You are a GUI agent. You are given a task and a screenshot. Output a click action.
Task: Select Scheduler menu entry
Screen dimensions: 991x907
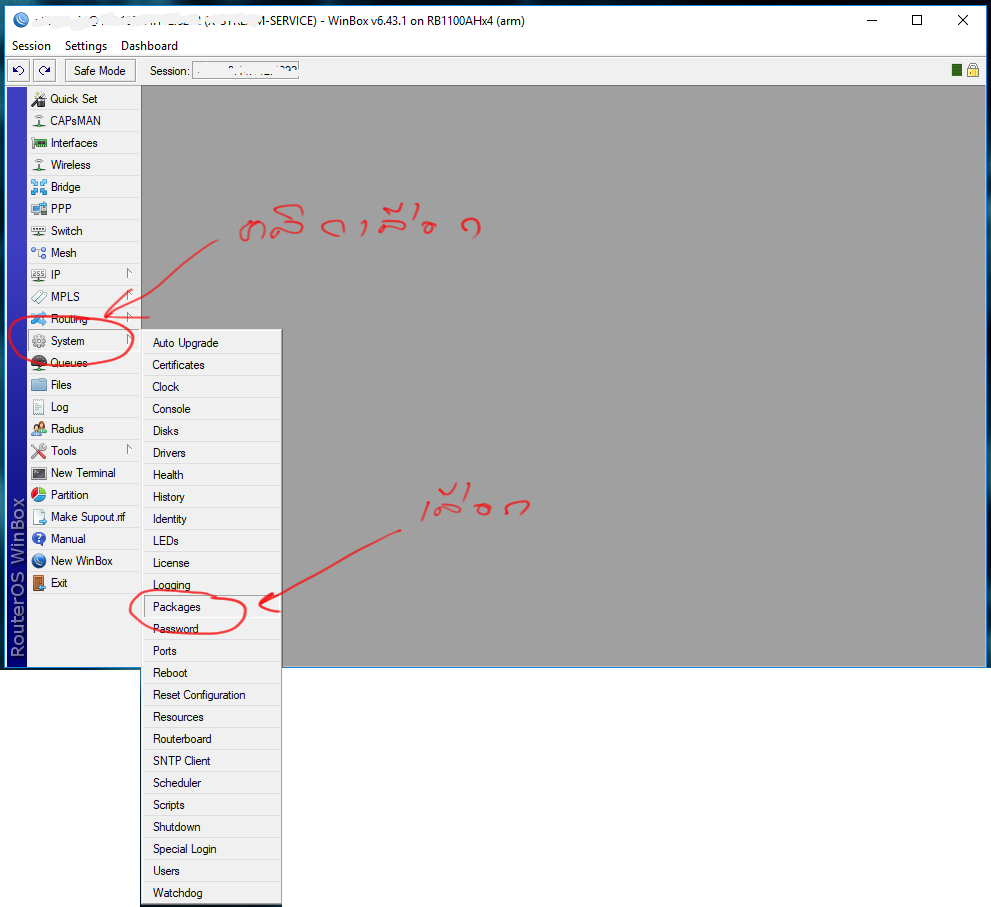212,783
